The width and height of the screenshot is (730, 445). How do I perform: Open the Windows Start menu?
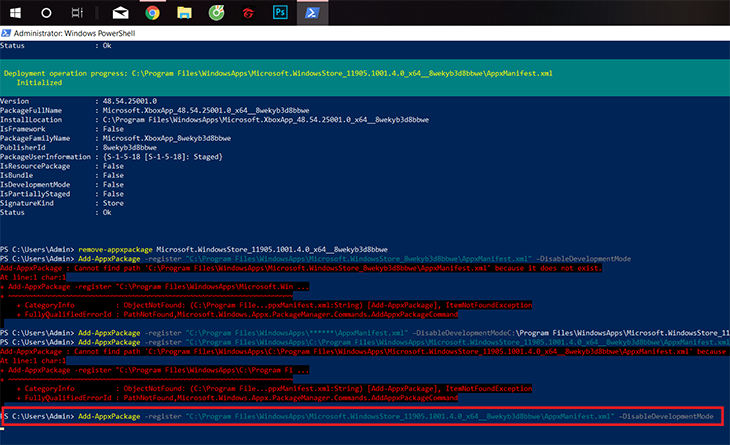(15, 13)
